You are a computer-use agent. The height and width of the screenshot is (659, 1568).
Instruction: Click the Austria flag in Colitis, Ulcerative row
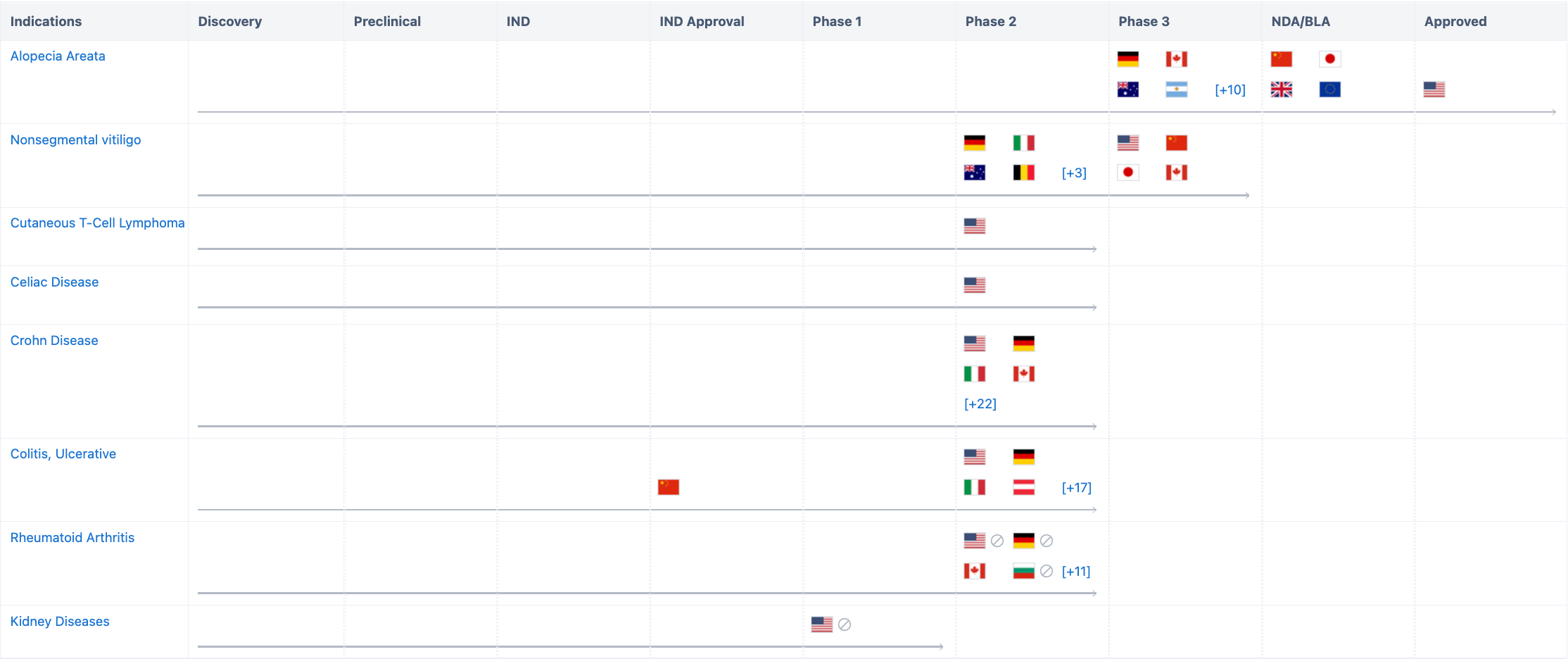tap(1023, 487)
